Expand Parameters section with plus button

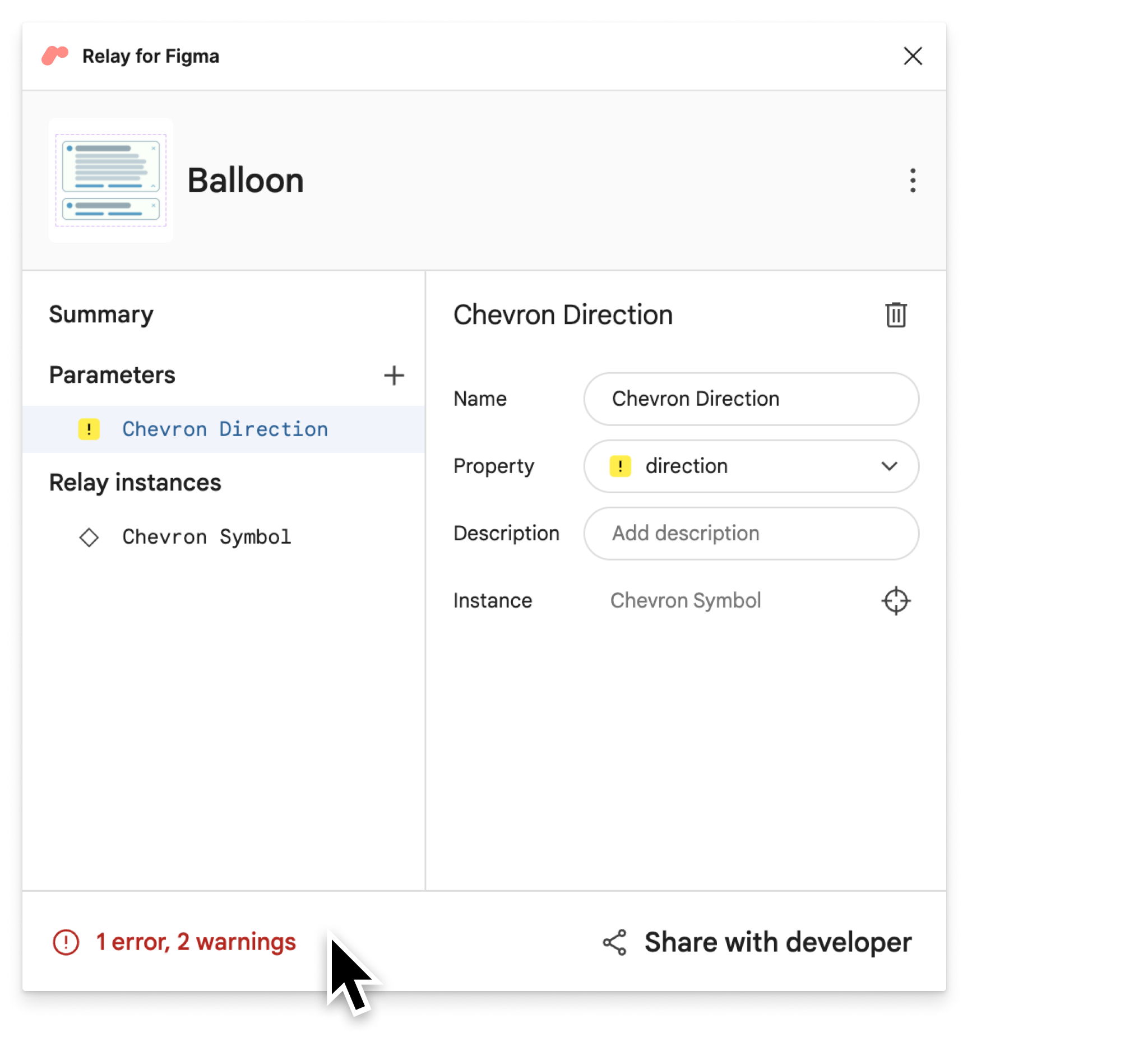(x=394, y=375)
